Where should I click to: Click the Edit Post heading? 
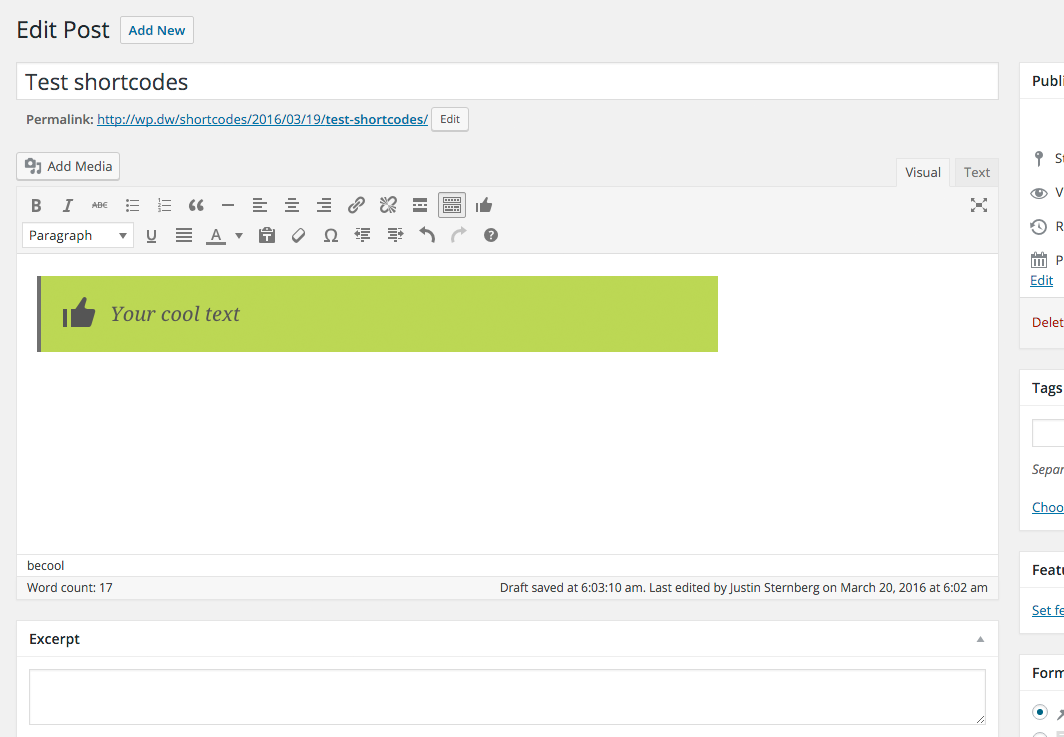click(x=63, y=30)
